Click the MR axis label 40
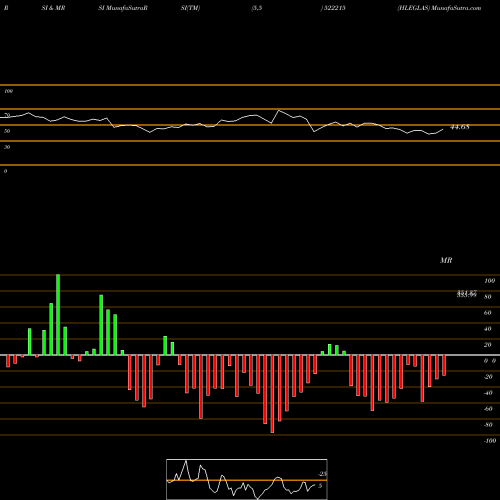The height and width of the screenshot is (500, 500). [487, 329]
